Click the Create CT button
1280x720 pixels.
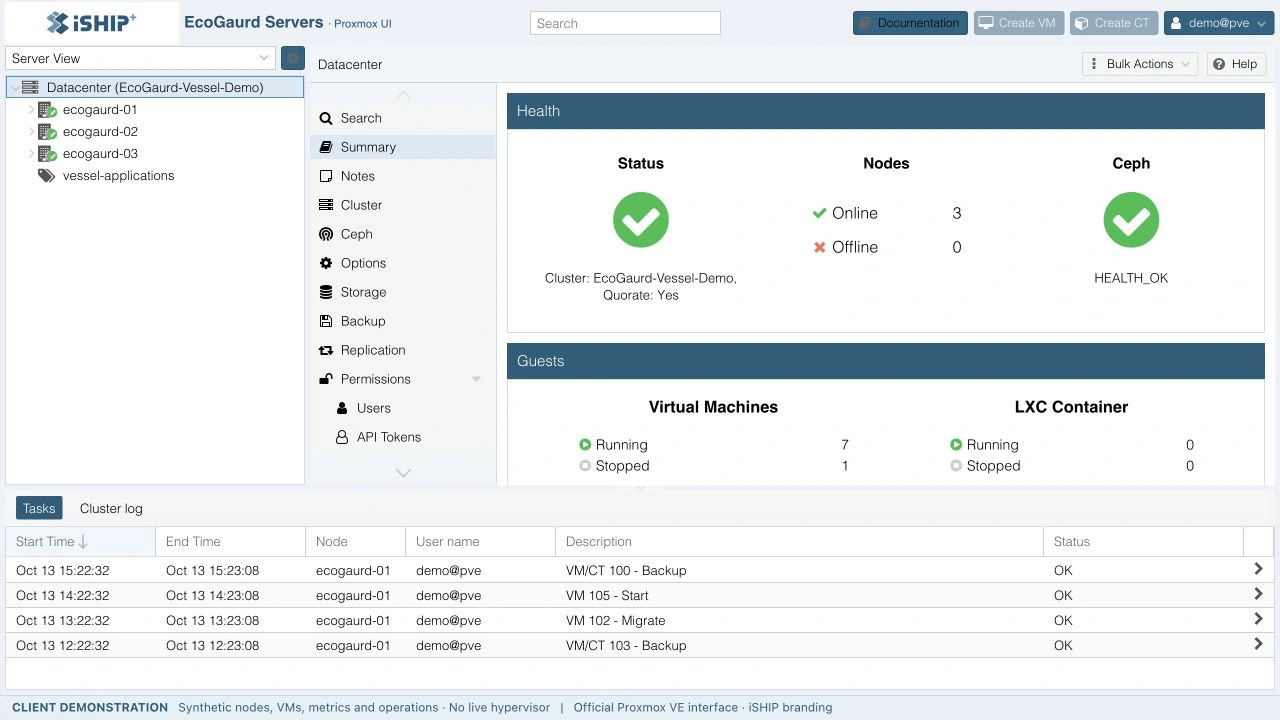click(x=1113, y=23)
